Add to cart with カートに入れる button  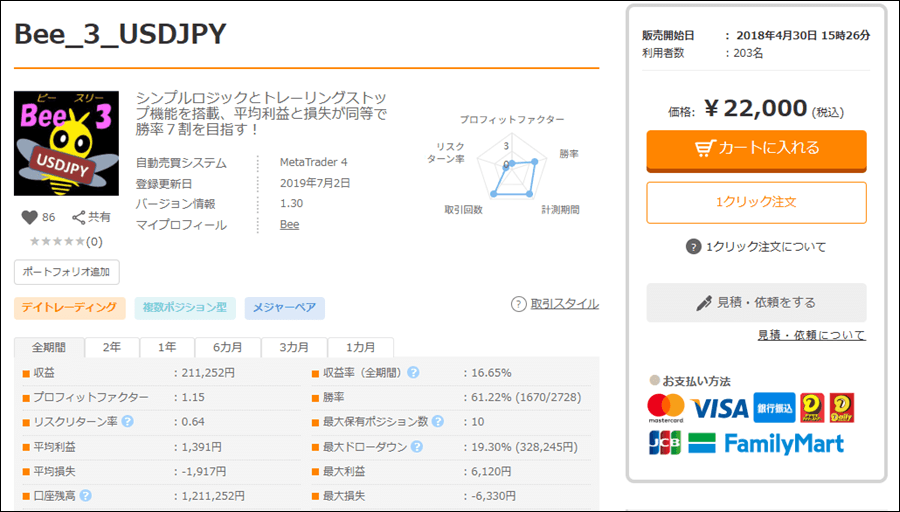click(756, 148)
